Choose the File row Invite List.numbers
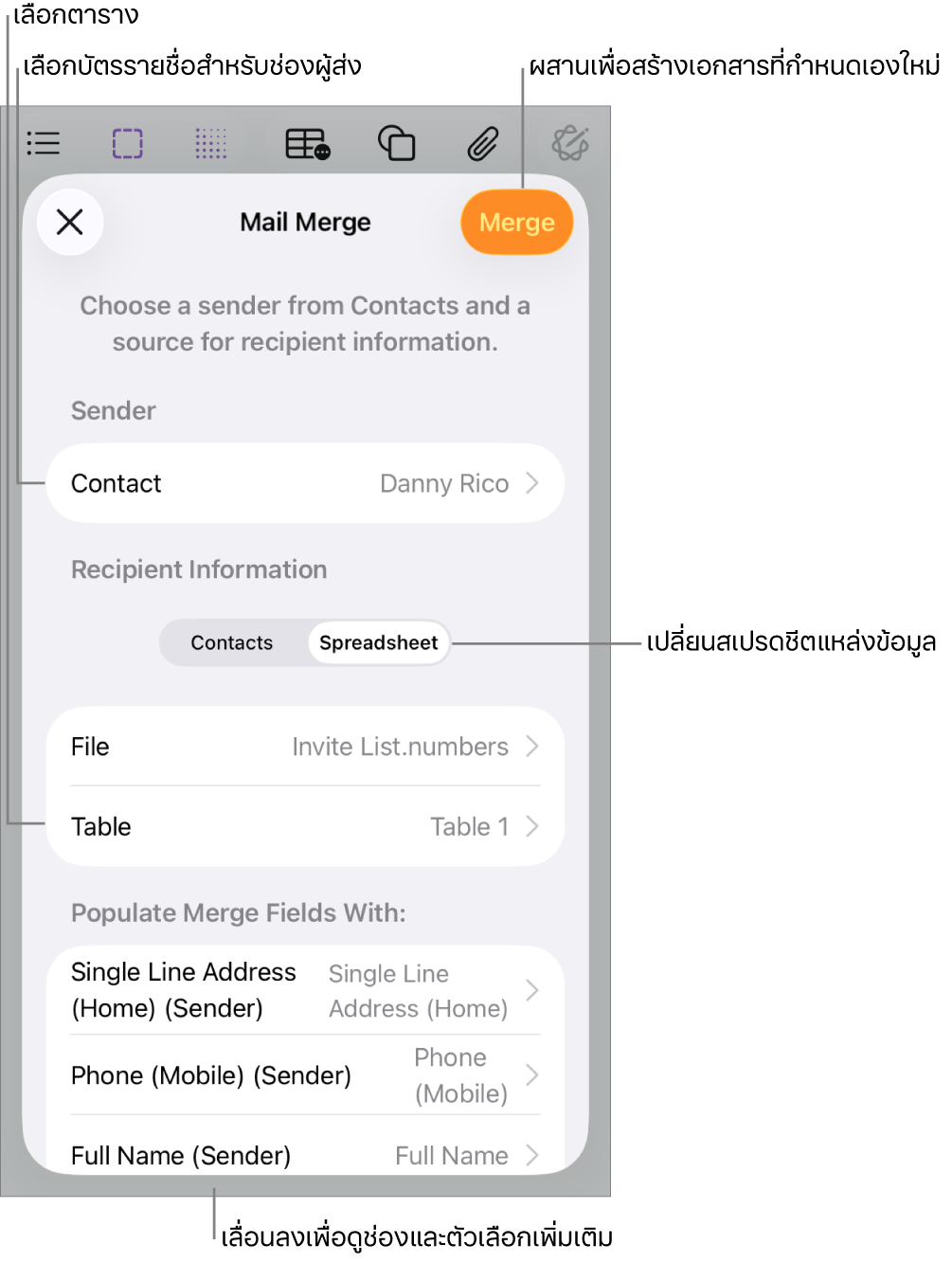Image resolution: width=952 pixels, height=1263 pixels. (x=305, y=747)
